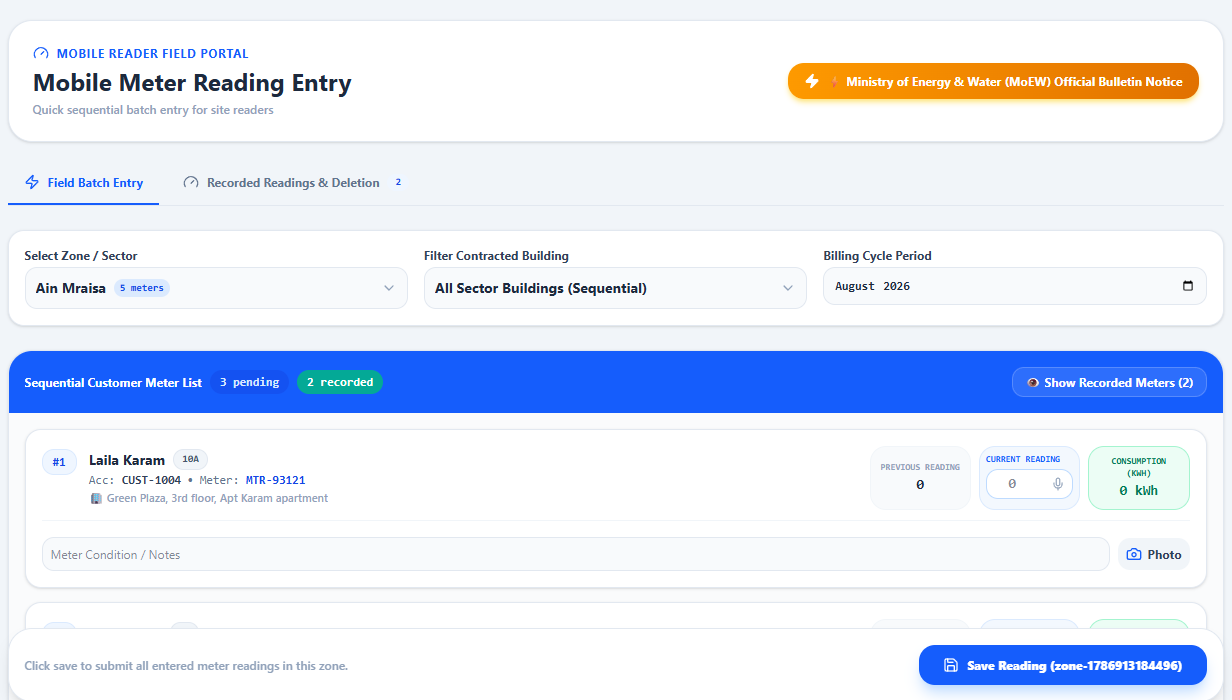Click the microphone voice-input icon in Current Reading
The height and width of the screenshot is (700, 1232).
[x=1058, y=484]
